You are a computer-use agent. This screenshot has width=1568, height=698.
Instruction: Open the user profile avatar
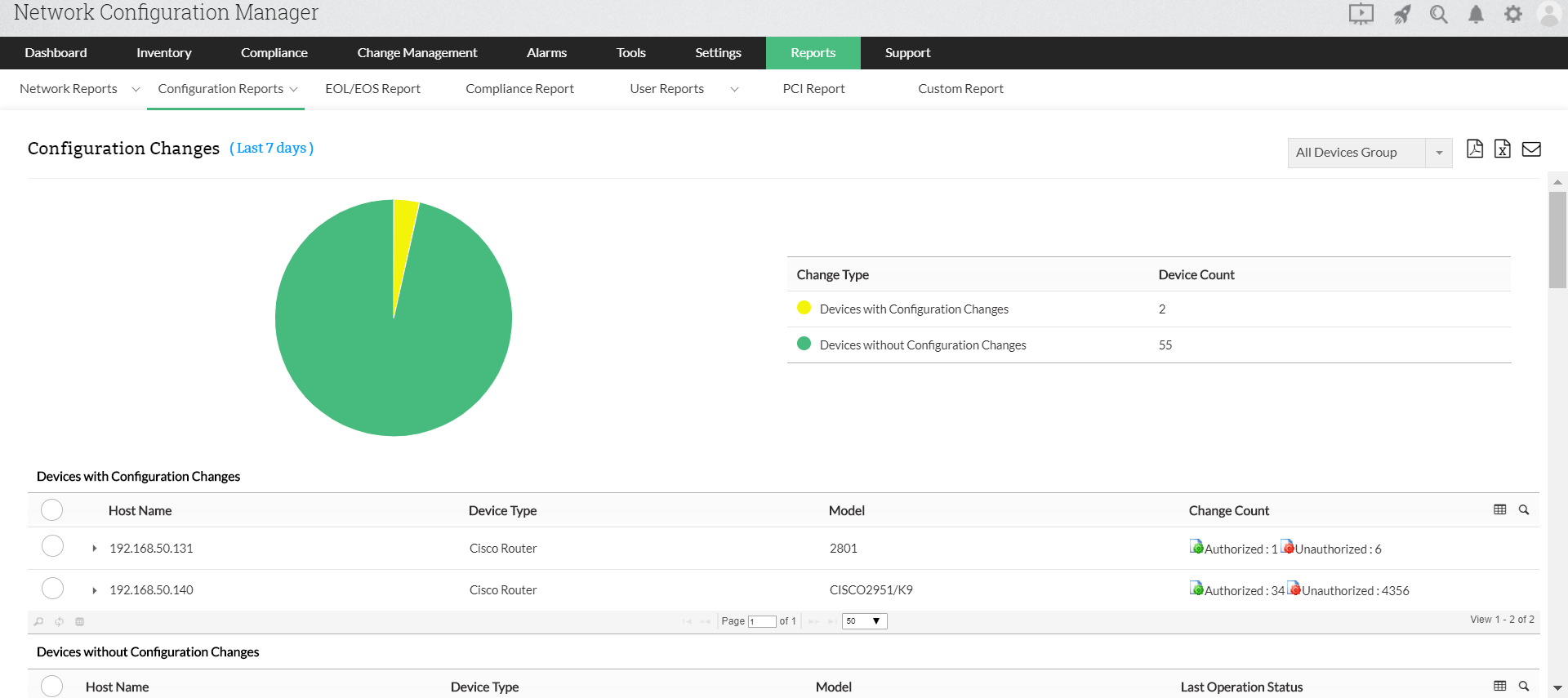coord(1549,14)
